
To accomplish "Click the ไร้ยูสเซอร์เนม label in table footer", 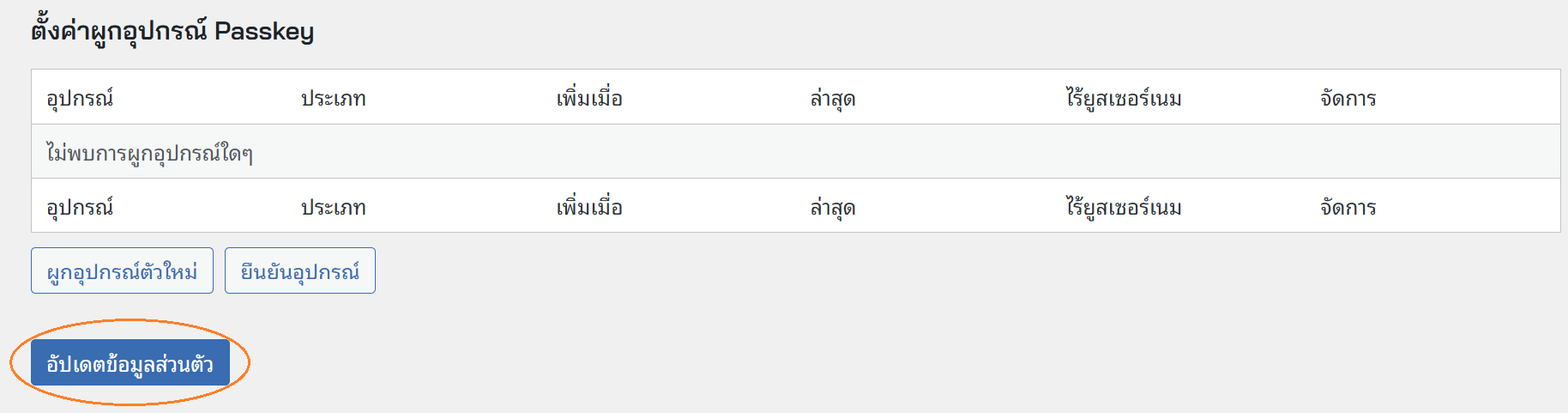I will [x=1124, y=207].
